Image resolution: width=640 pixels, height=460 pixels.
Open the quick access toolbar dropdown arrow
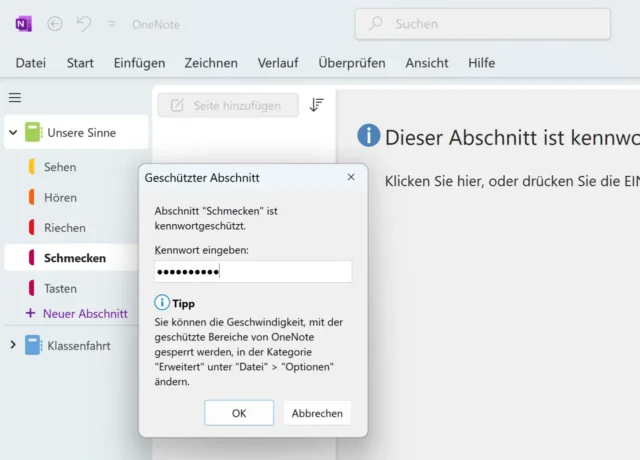112,24
